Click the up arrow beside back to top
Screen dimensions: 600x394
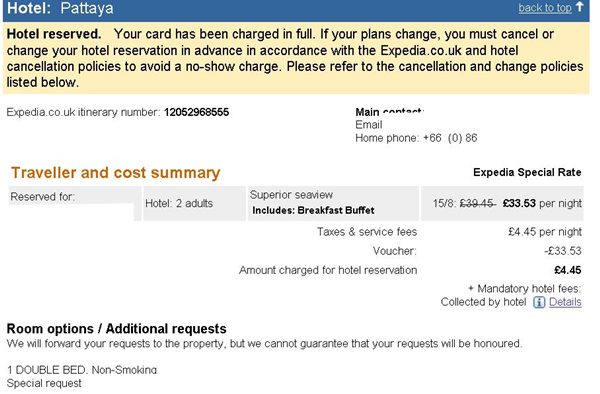tap(580, 7)
